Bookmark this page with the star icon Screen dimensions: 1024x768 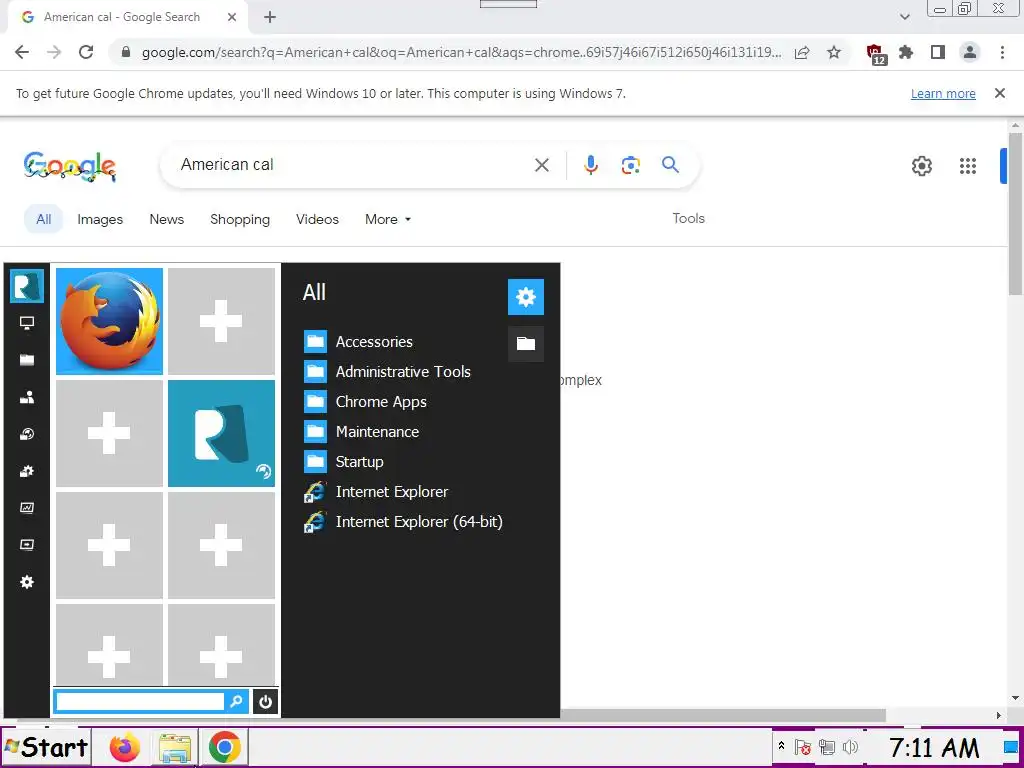834,52
